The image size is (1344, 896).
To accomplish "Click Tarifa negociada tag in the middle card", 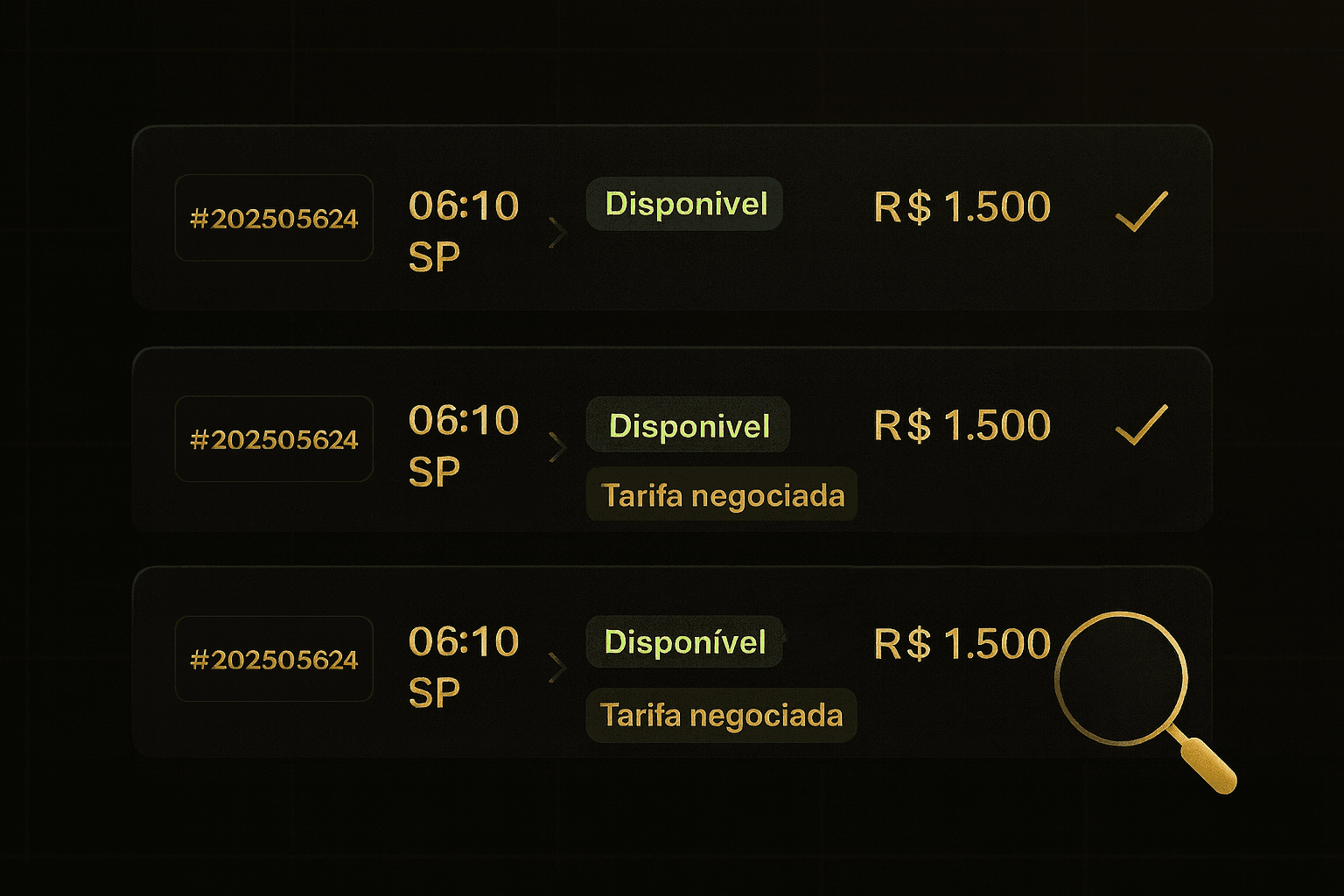I will tap(722, 495).
